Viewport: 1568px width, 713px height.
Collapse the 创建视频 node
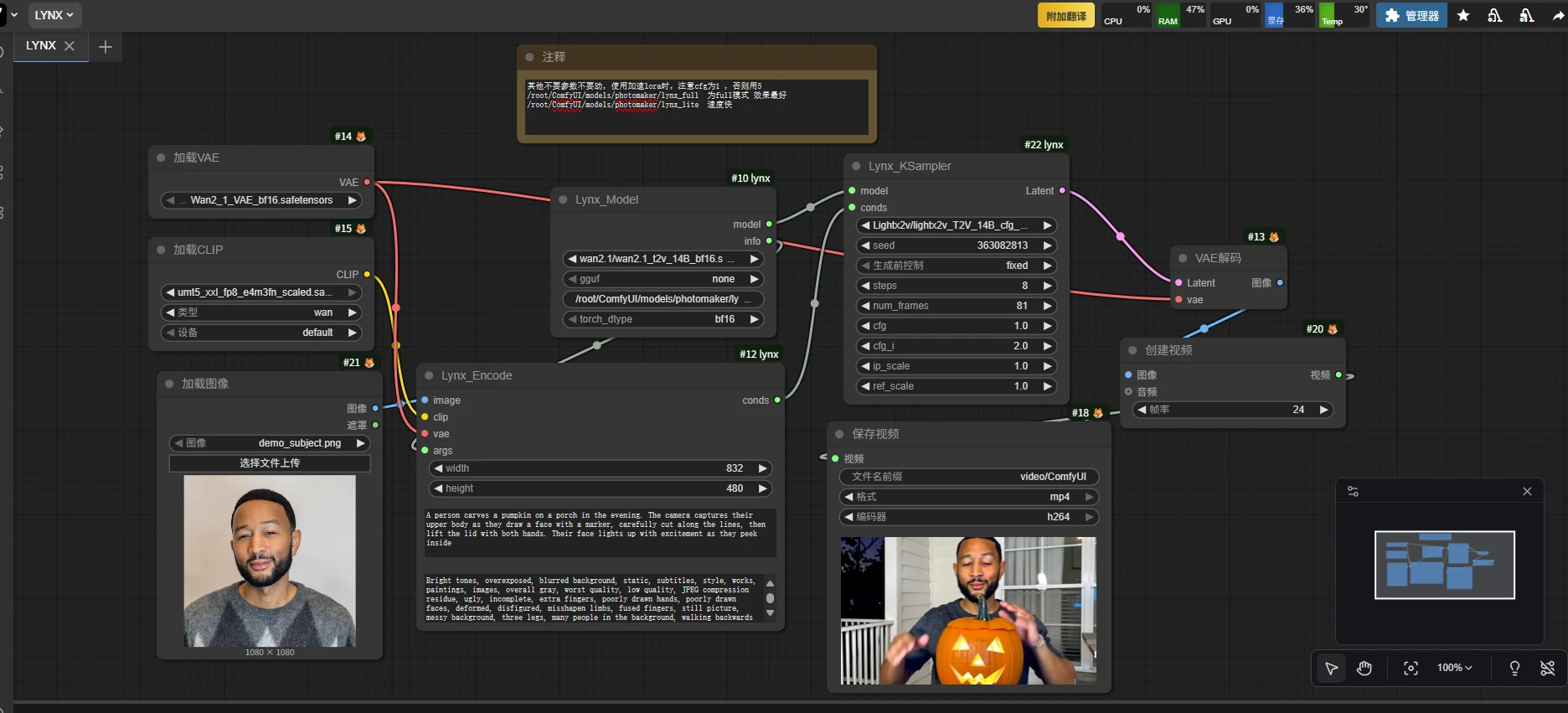tap(1132, 350)
